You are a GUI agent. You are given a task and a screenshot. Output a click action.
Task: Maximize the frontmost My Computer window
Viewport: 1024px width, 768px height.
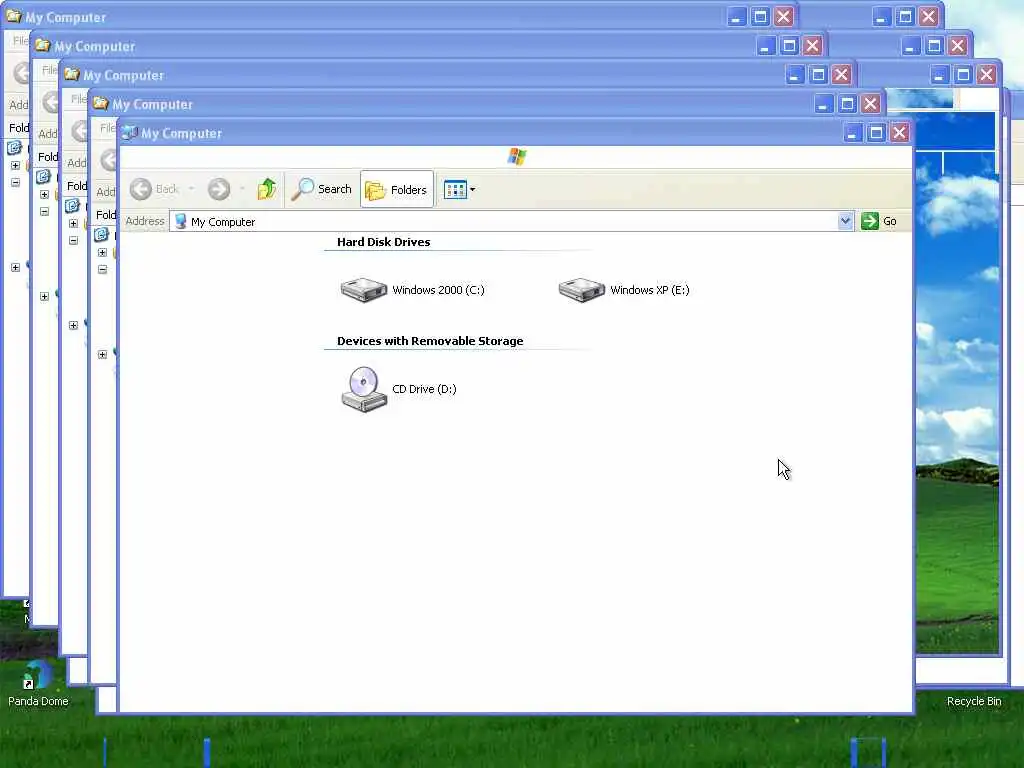coord(876,133)
